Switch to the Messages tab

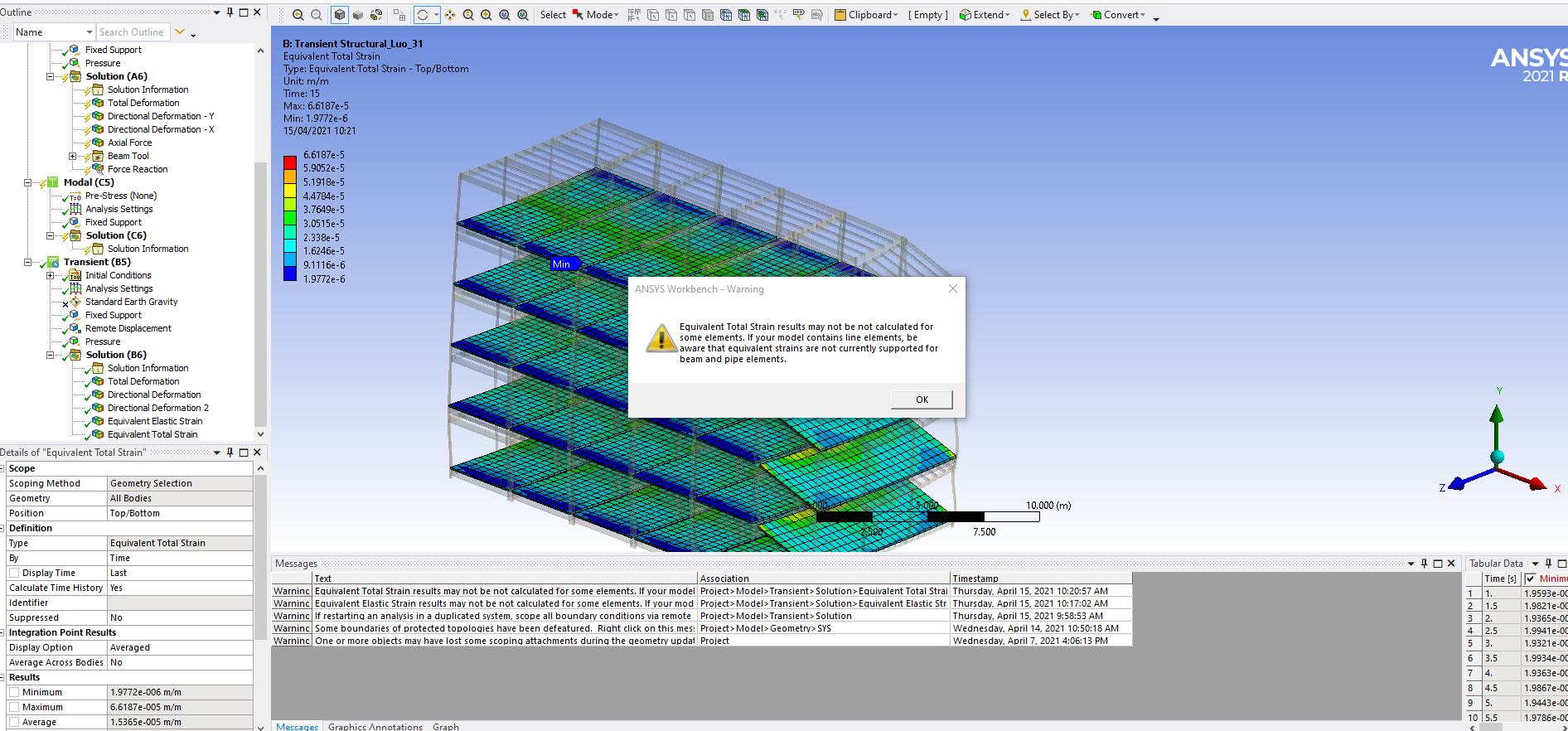tap(297, 726)
